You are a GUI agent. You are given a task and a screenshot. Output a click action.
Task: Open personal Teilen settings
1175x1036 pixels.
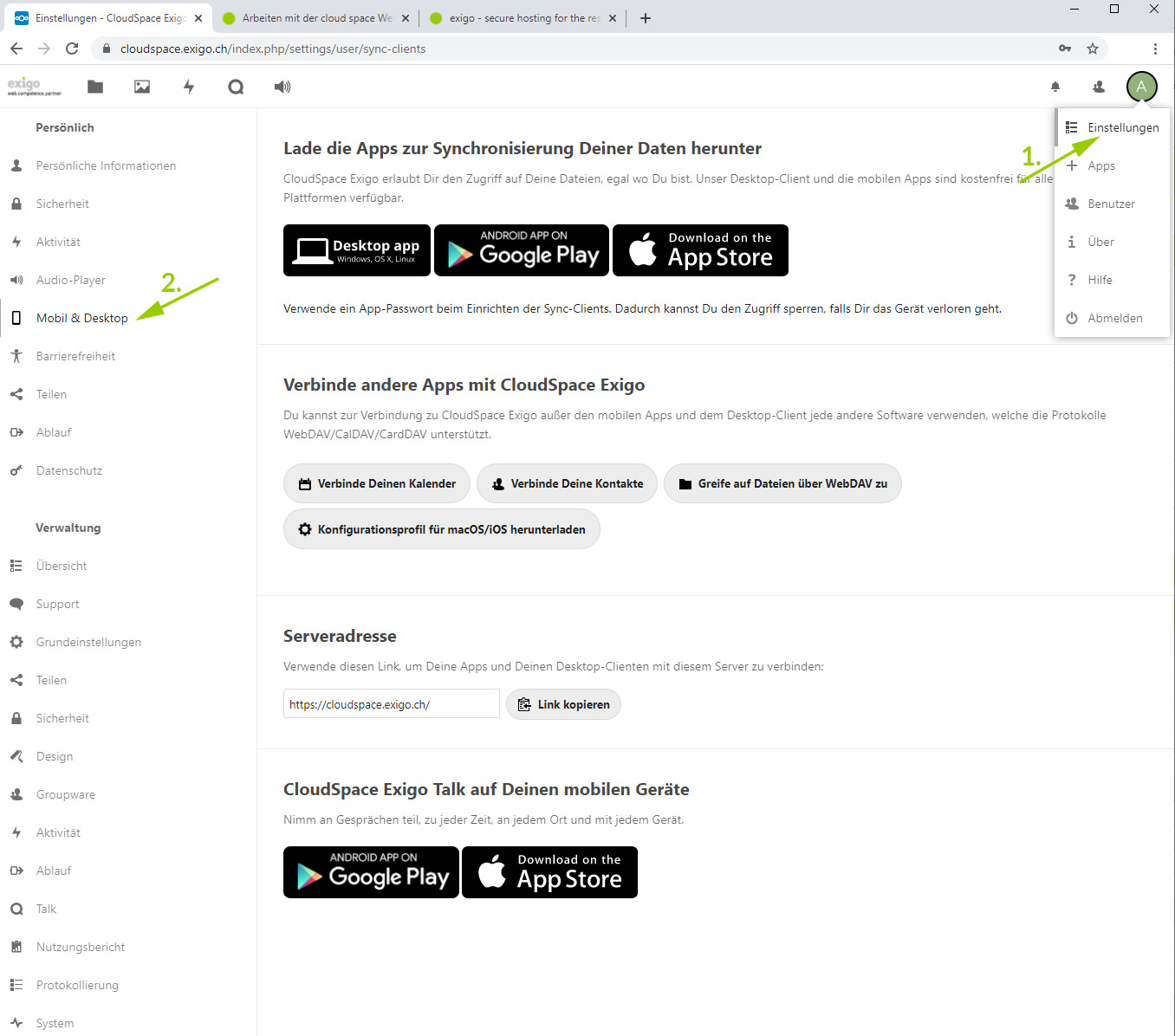pyautogui.click(x=128, y=394)
